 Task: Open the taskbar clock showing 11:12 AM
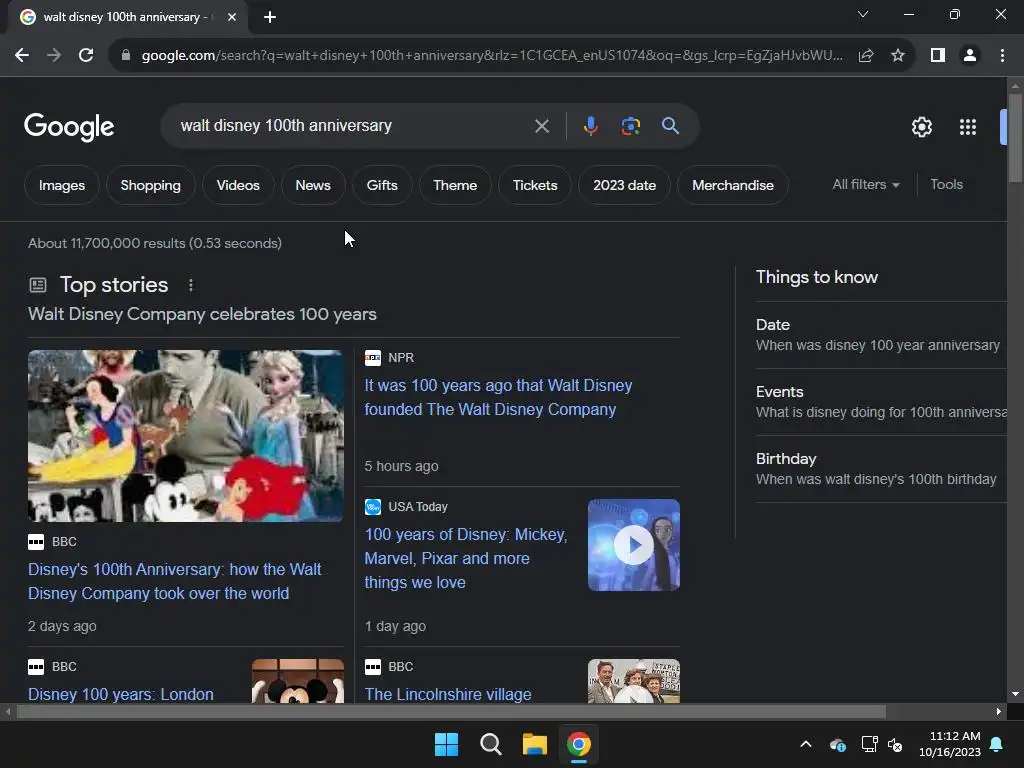950,744
